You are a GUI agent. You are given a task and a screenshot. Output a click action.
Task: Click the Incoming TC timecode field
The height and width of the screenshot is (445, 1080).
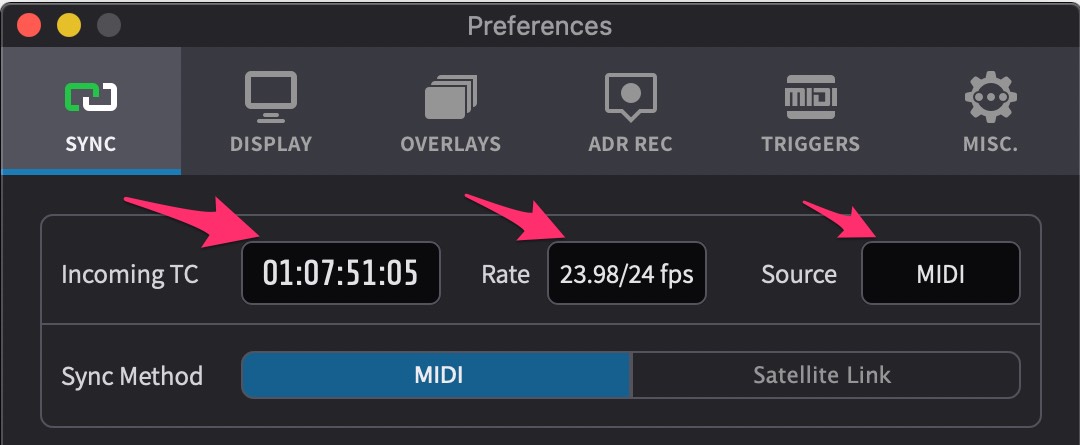(x=341, y=273)
